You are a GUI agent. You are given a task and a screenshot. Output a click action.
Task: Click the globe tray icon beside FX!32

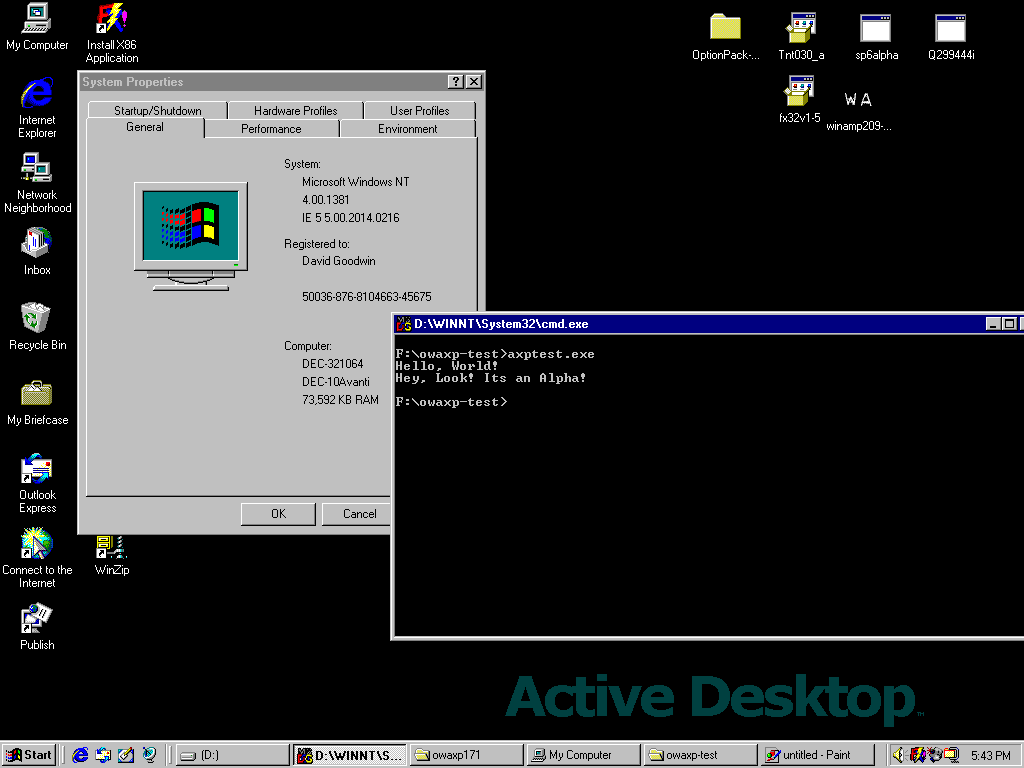[x=935, y=755]
